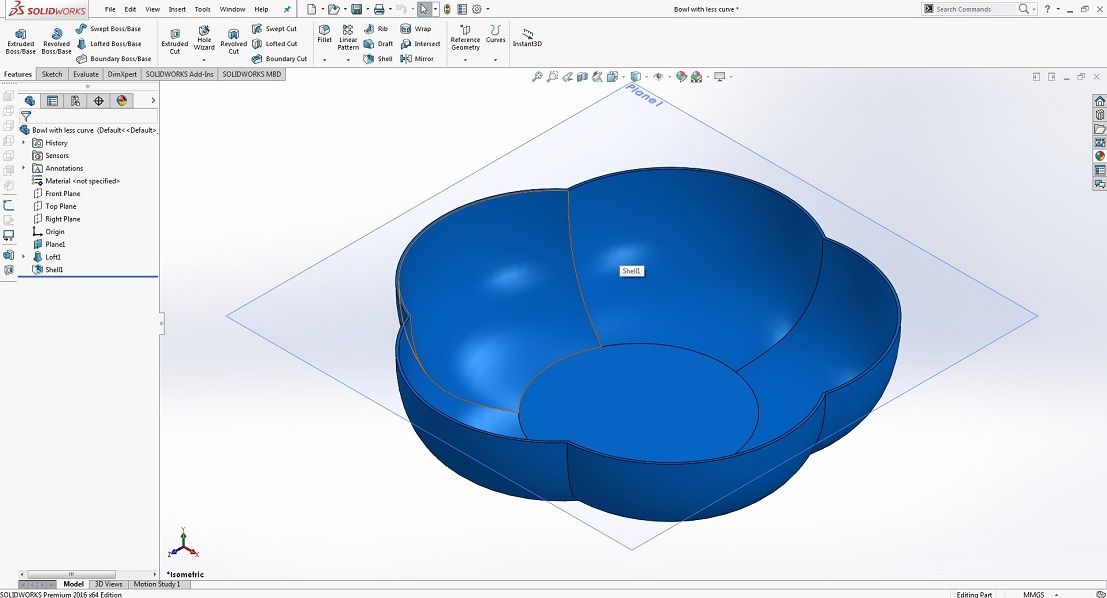Select the Revolved Cut tool
Screen dimensions: 1107x598
click(x=234, y=42)
